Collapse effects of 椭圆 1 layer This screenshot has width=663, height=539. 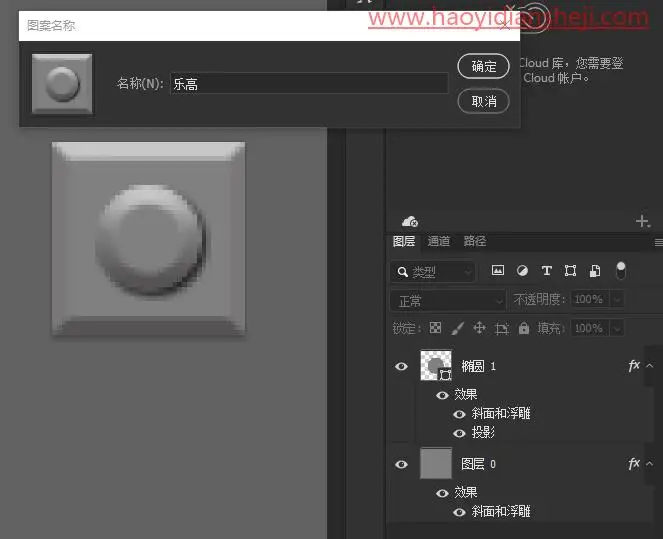click(650, 366)
